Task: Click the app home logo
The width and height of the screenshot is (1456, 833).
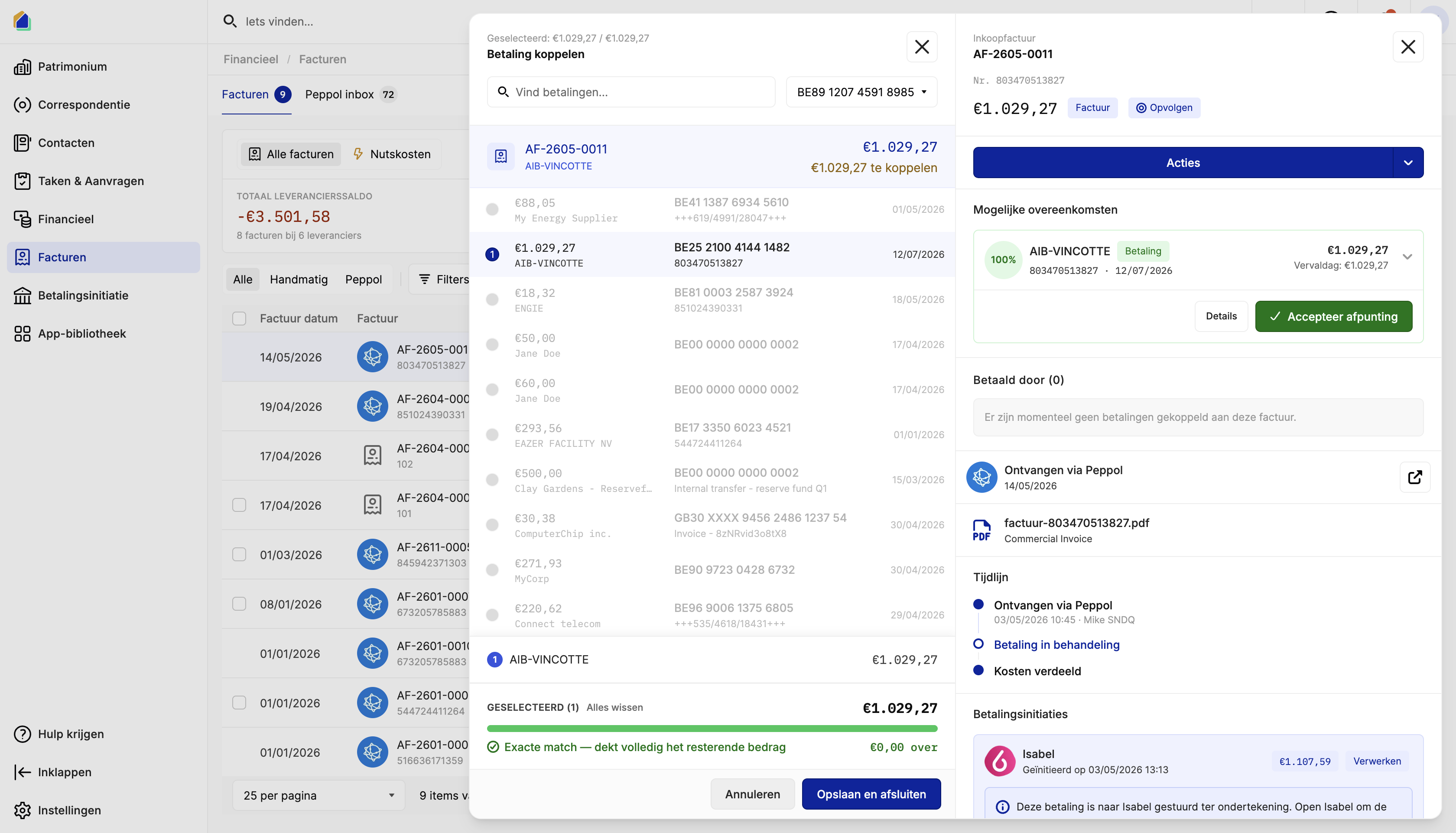Action: click(22, 21)
